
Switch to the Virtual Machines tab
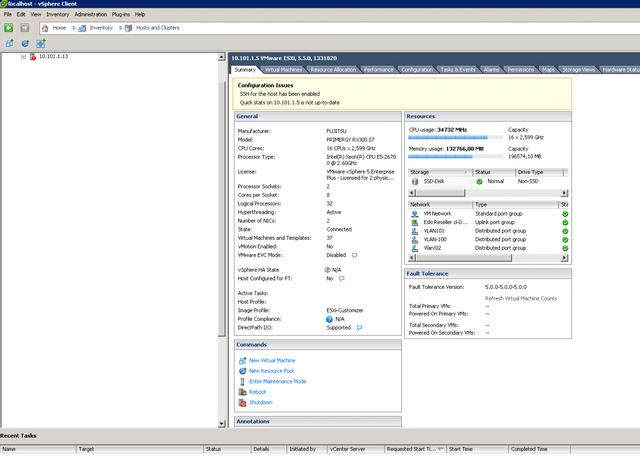point(283,70)
